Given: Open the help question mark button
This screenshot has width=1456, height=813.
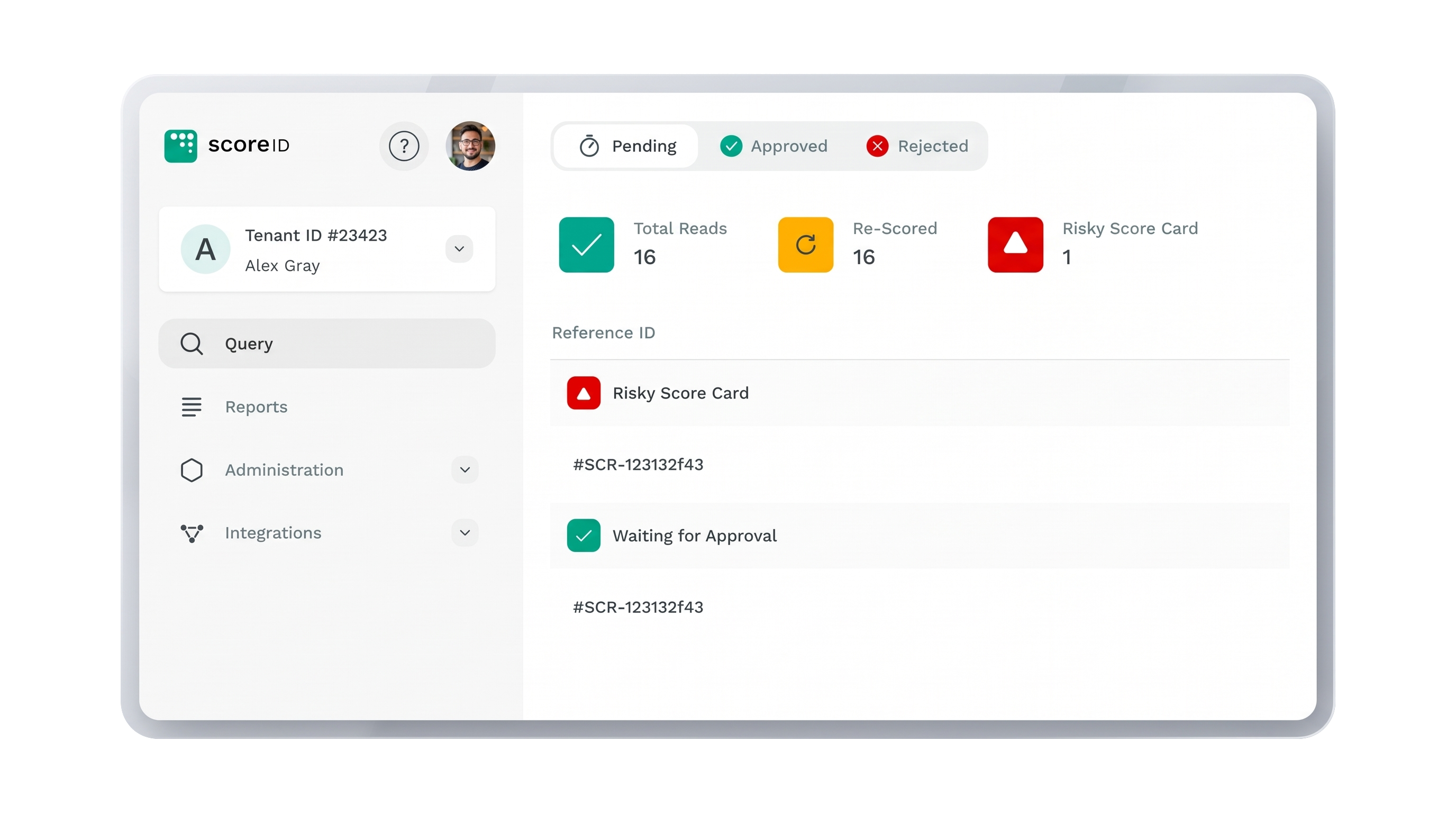Looking at the screenshot, I should coord(404,146).
